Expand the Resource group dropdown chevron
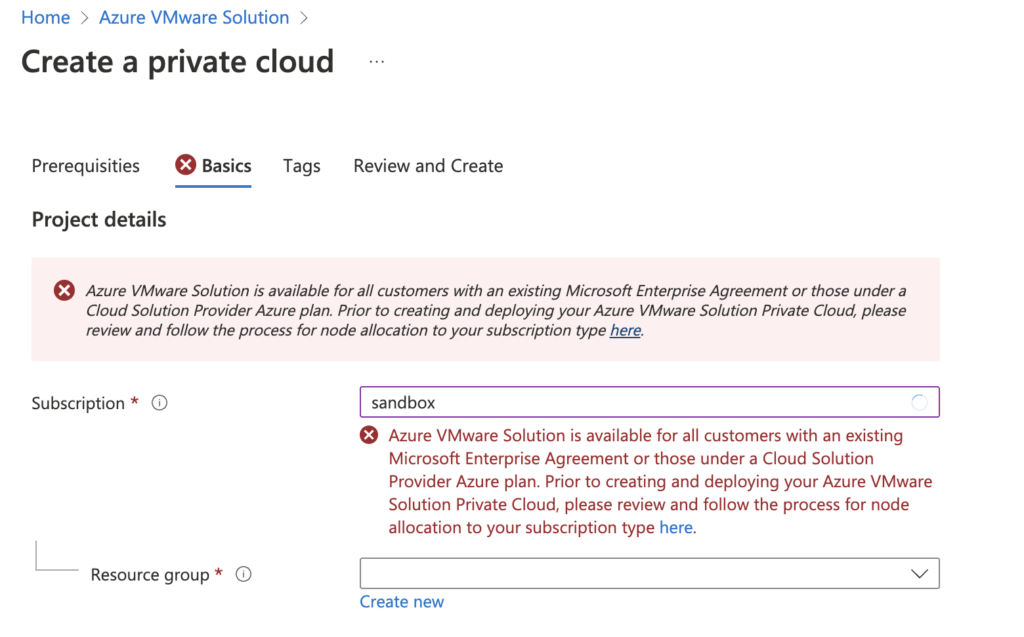Screen dimensions: 1024x637 click(x=919, y=574)
